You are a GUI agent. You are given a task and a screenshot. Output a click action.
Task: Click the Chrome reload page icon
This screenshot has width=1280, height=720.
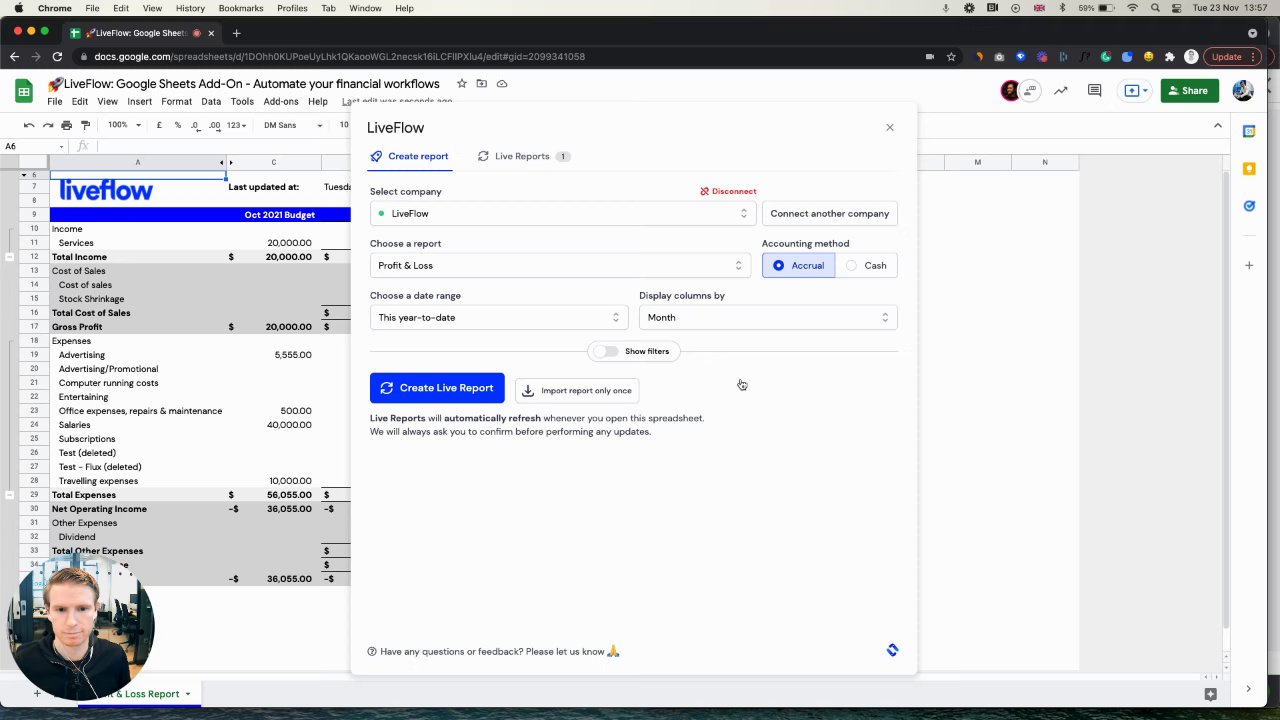coord(57,57)
